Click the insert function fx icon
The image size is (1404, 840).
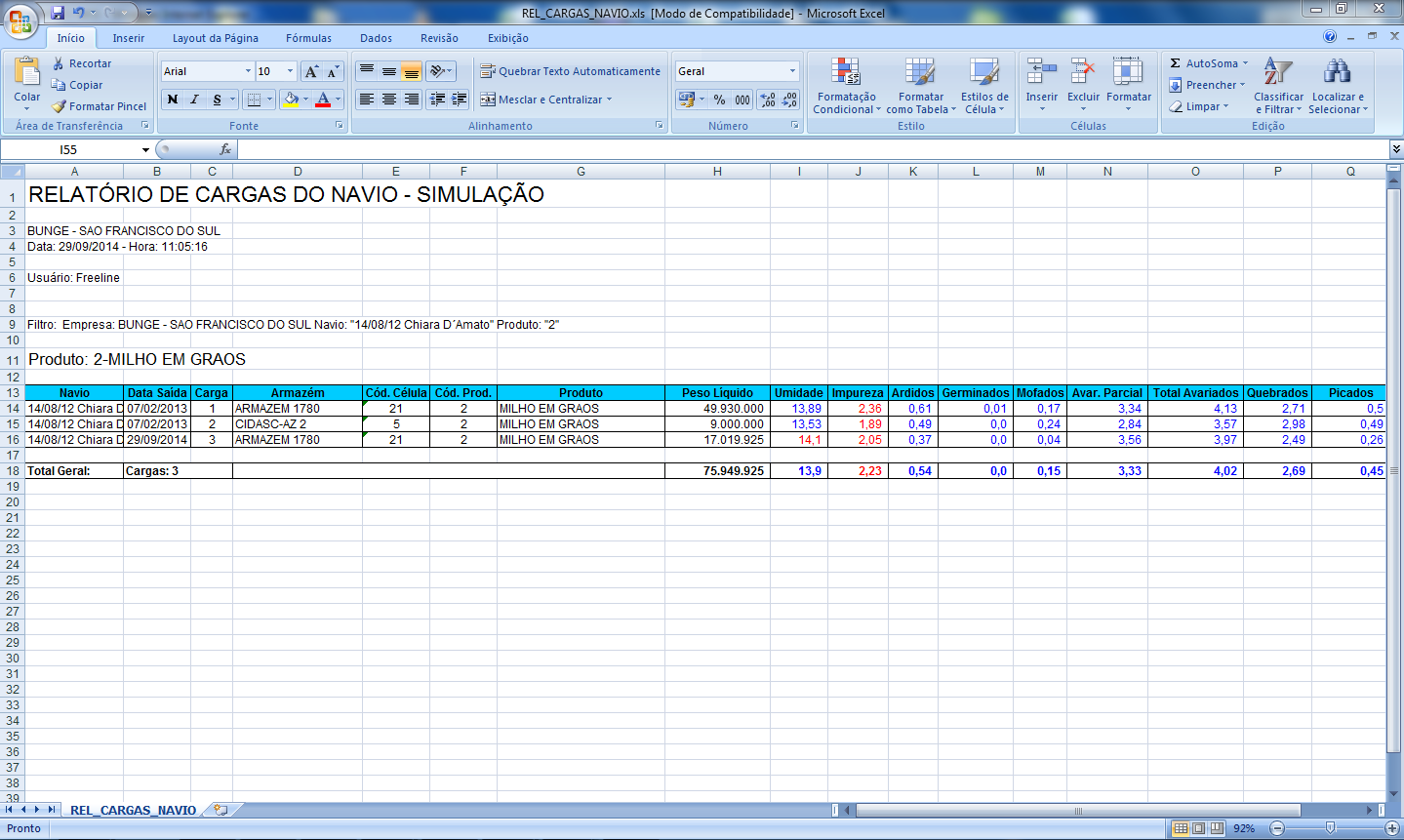tap(225, 149)
